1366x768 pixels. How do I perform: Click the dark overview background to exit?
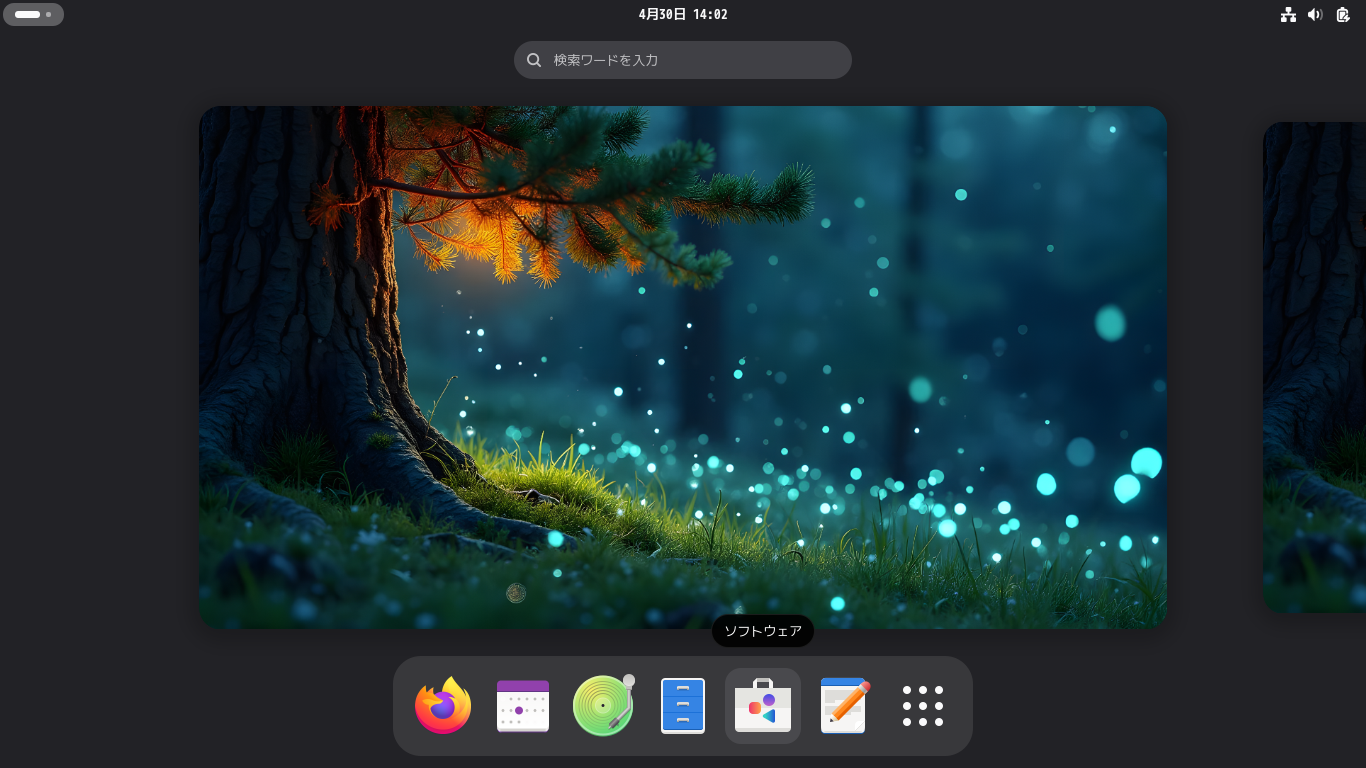(x=100, y=400)
